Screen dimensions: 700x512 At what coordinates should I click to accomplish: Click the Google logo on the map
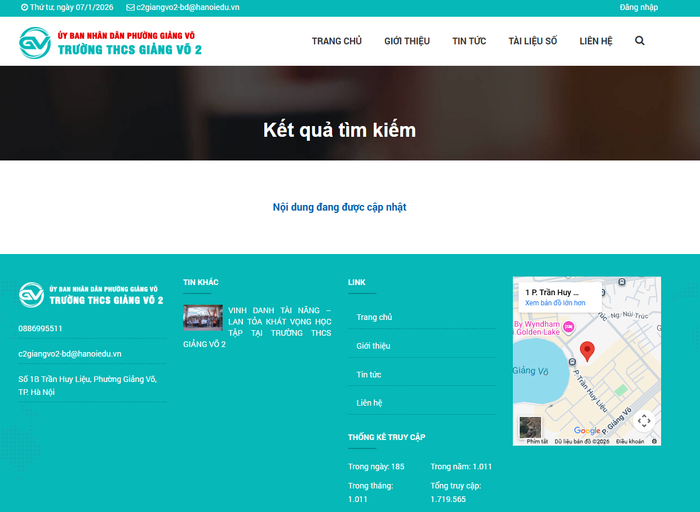click(587, 430)
